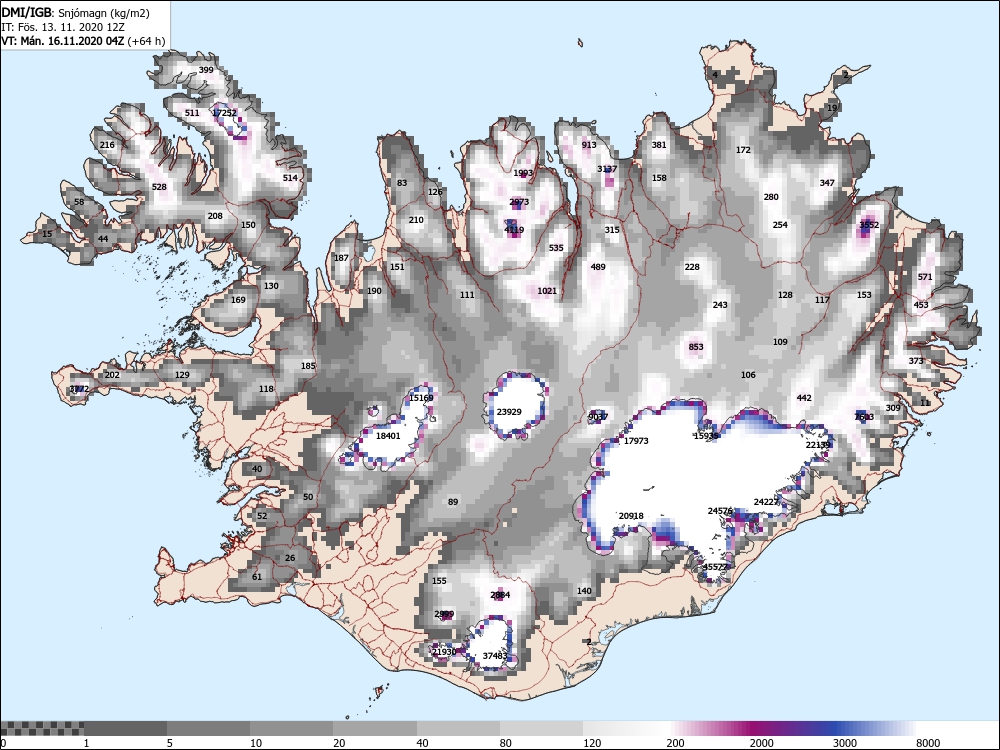Click the legend tick label 3000
This screenshot has width=1000, height=750.
tap(844, 743)
